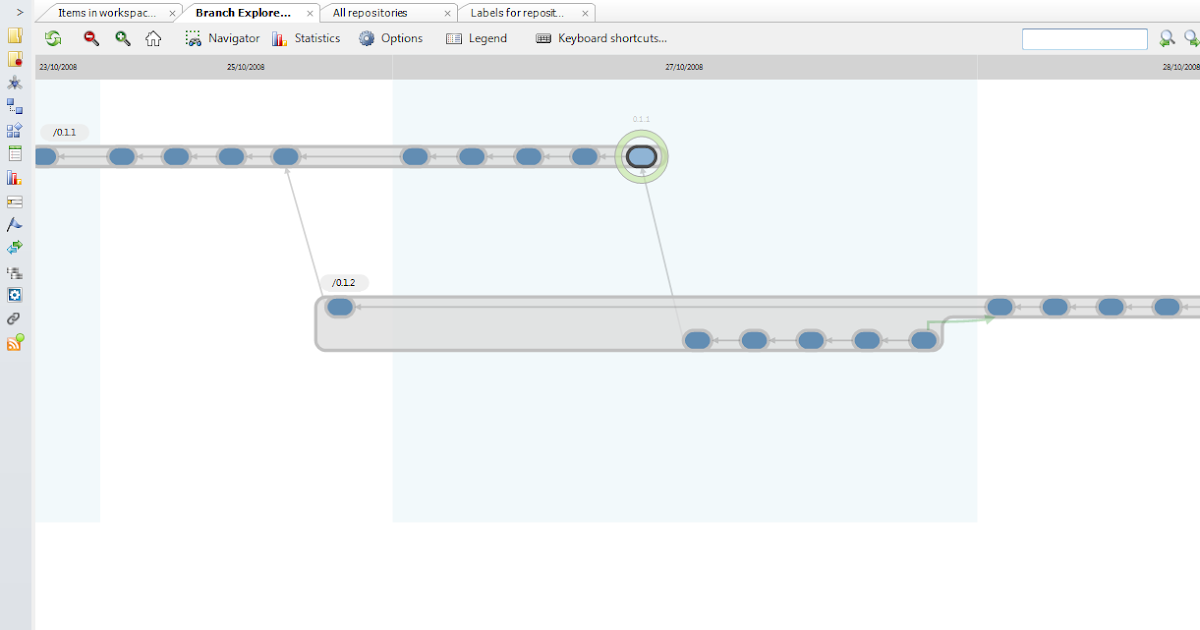Screen dimensions: 1200x630
Task: Zoom in on the branch diagram
Action: click(122, 38)
